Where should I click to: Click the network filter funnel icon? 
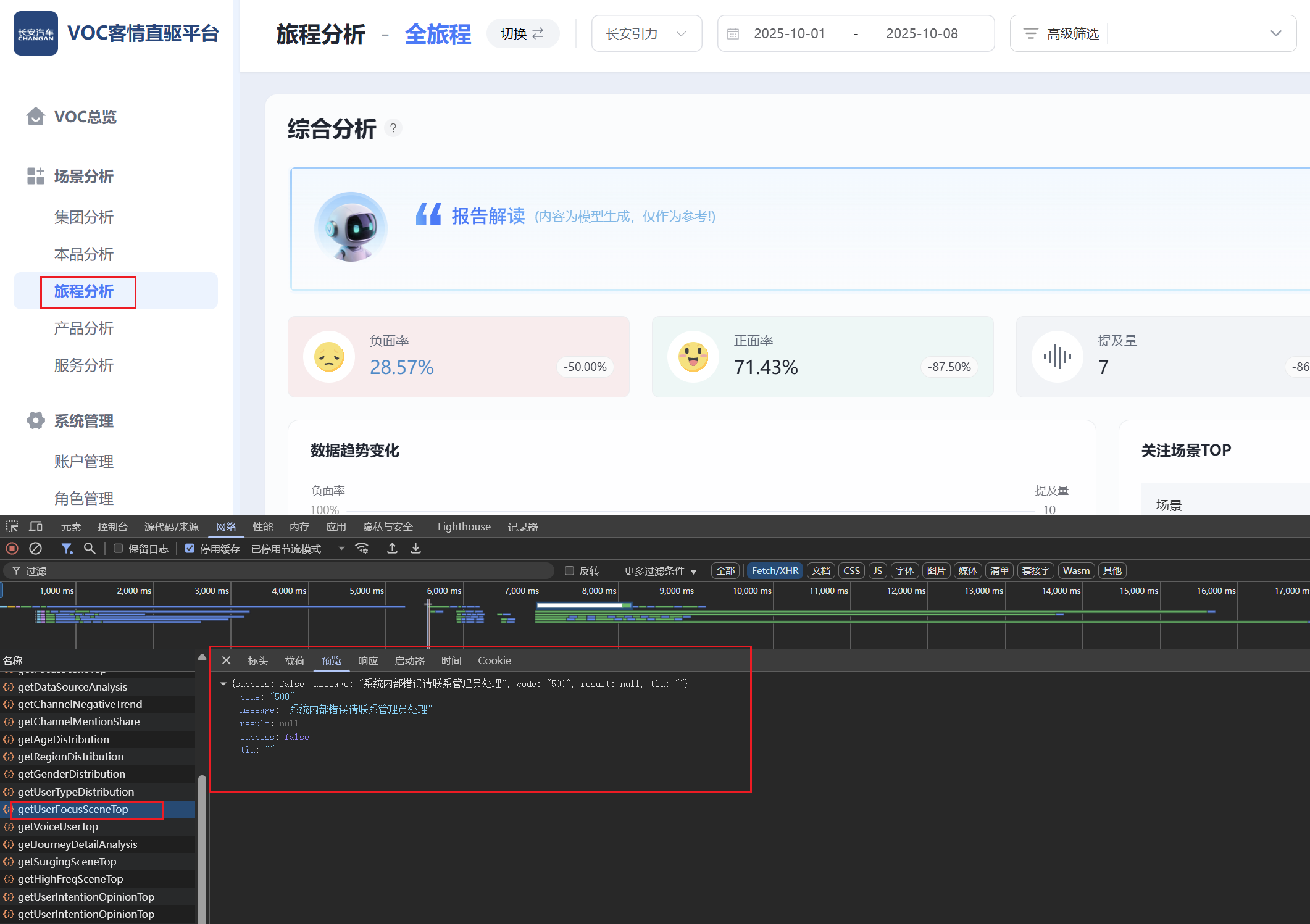click(x=67, y=548)
